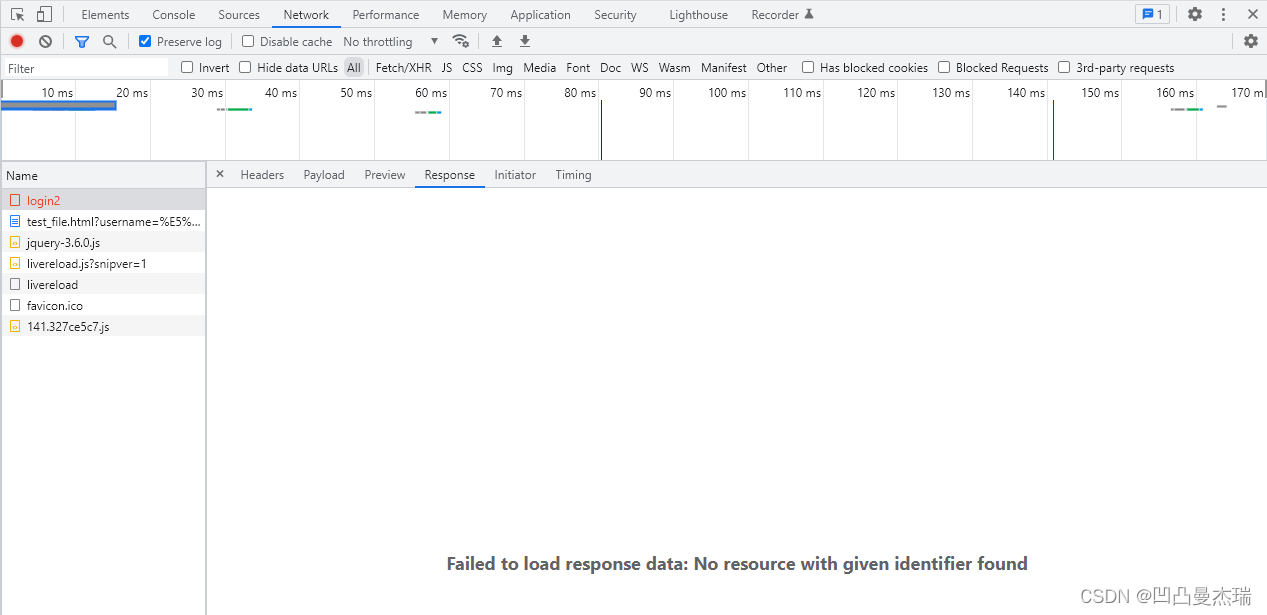
Task: Open network panel settings gear
Action: click(1251, 42)
